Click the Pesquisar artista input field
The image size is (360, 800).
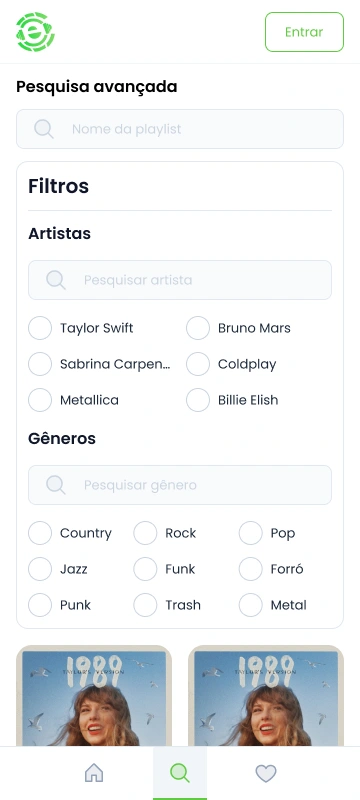click(x=180, y=280)
